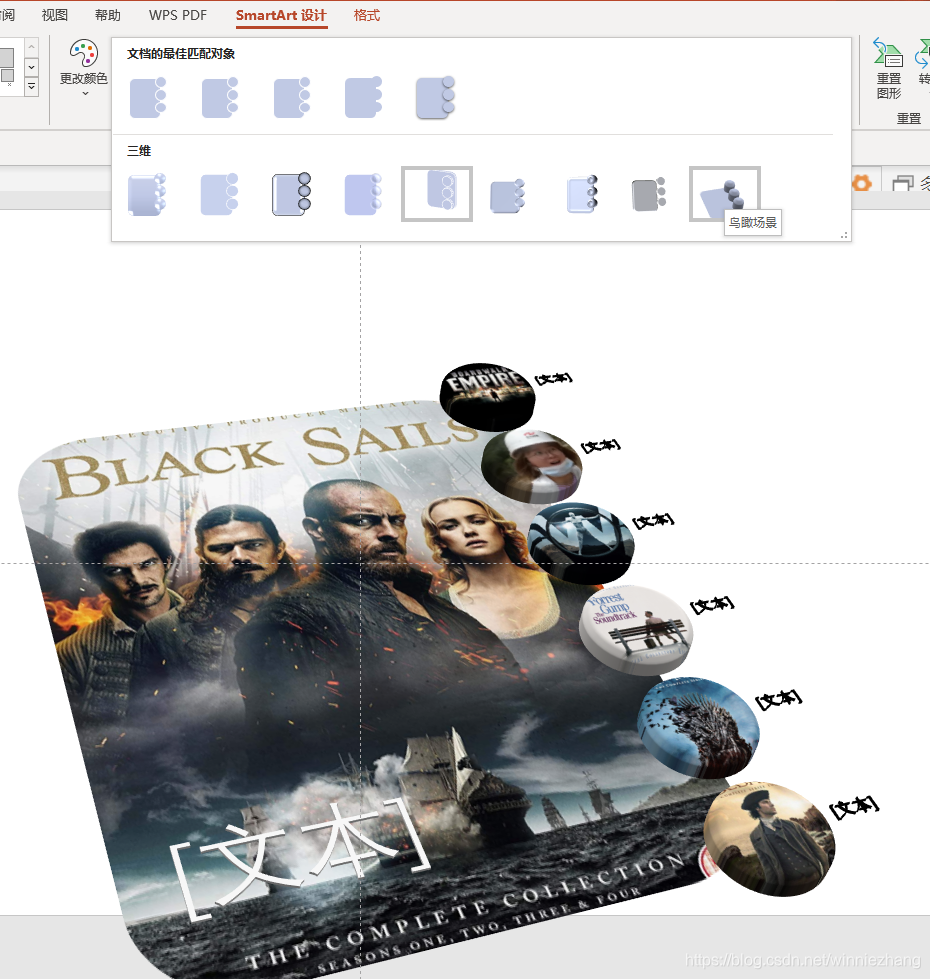Open the 帮助 ribbon tab

click(107, 15)
